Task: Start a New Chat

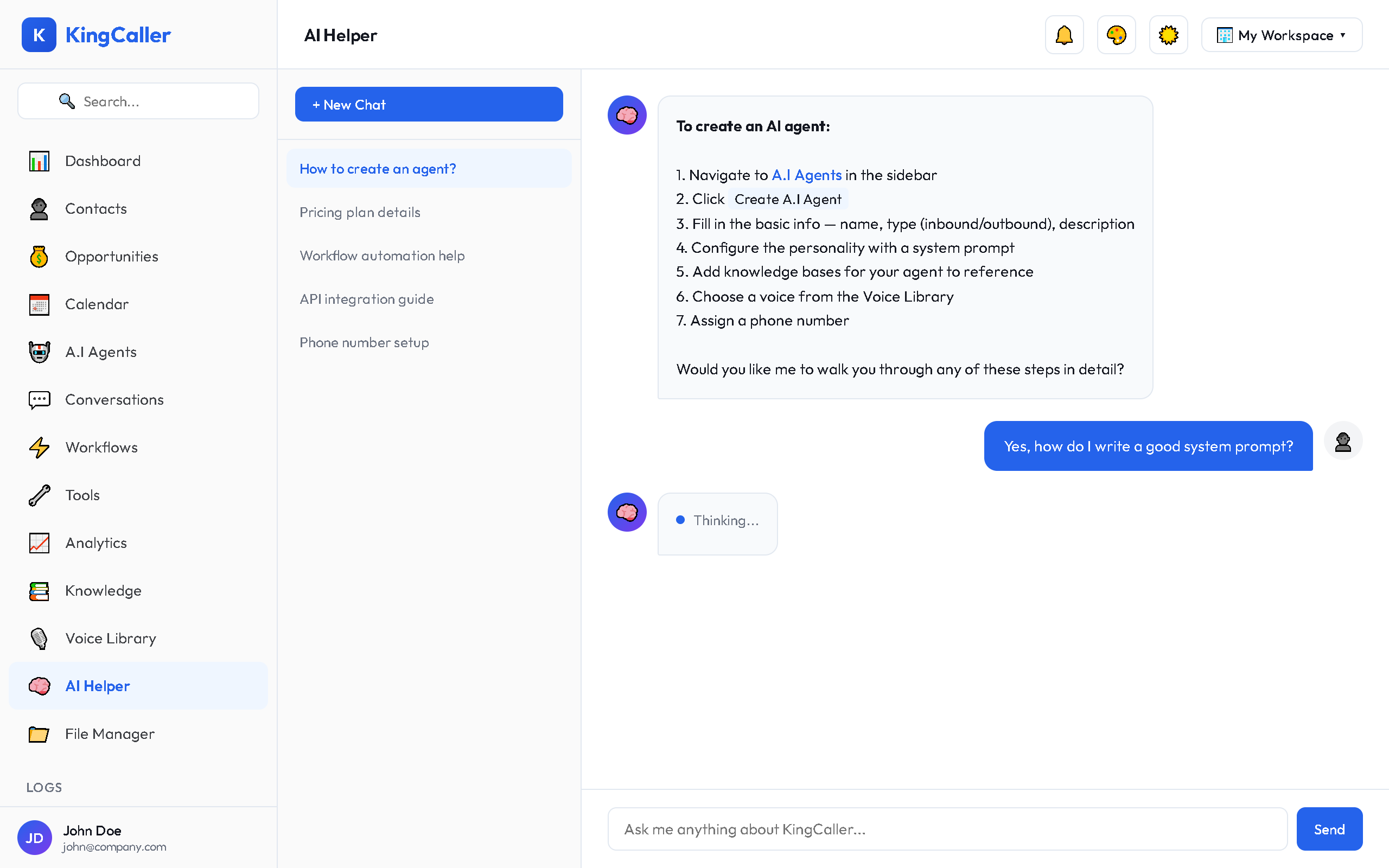Action: (x=428, y=104)
